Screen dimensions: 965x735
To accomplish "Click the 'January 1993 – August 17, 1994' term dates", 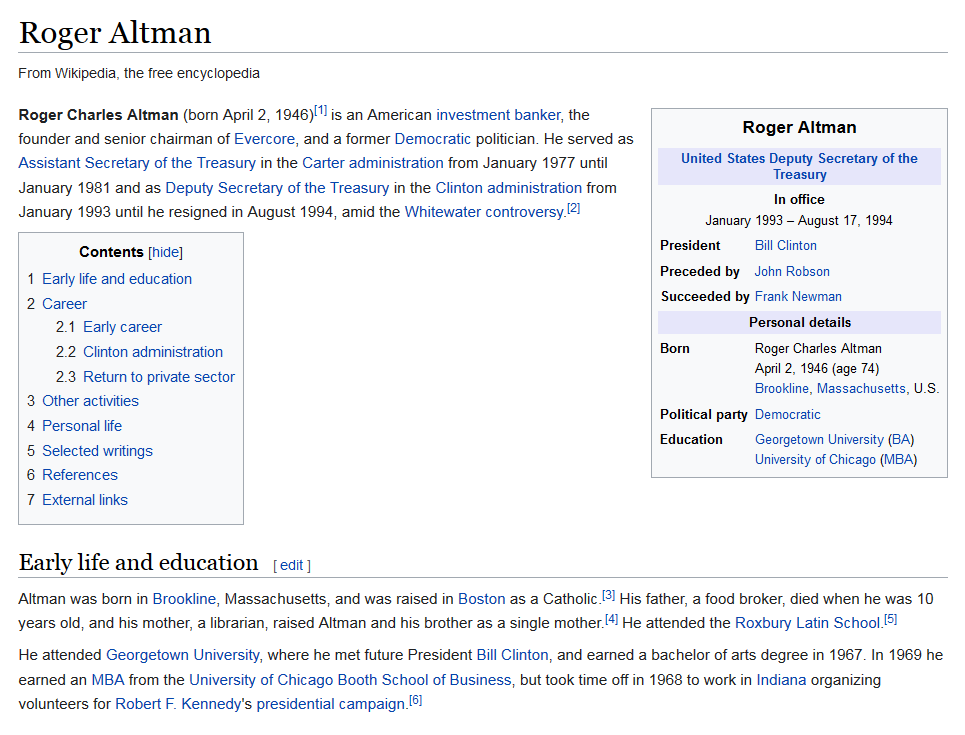I will tap(799, 220).
